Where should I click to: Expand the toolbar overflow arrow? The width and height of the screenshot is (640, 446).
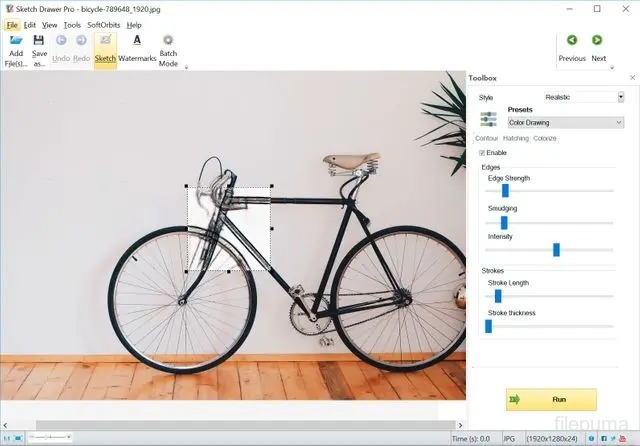[186, 67]
